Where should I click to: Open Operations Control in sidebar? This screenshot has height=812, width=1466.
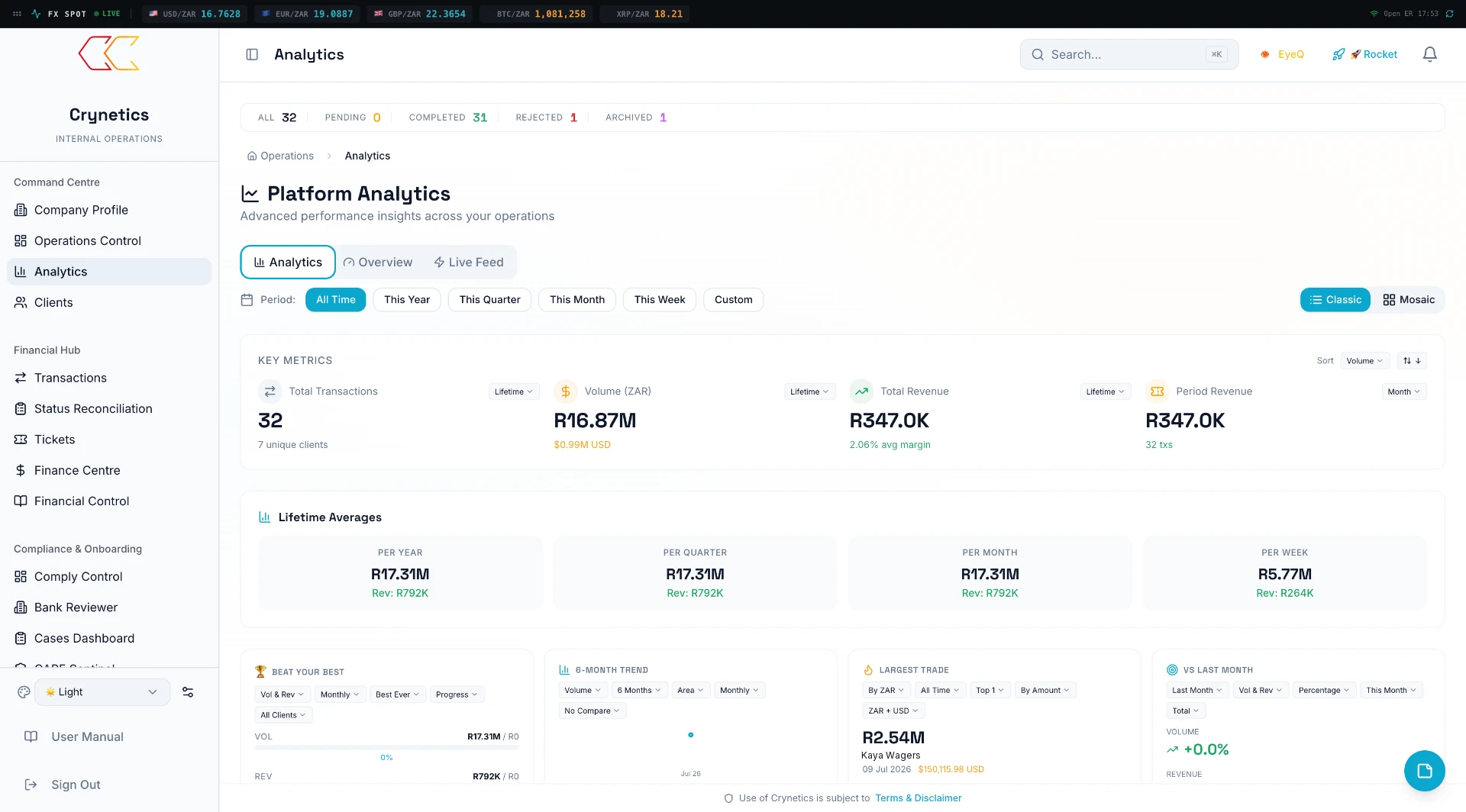[x=109, y=240]
